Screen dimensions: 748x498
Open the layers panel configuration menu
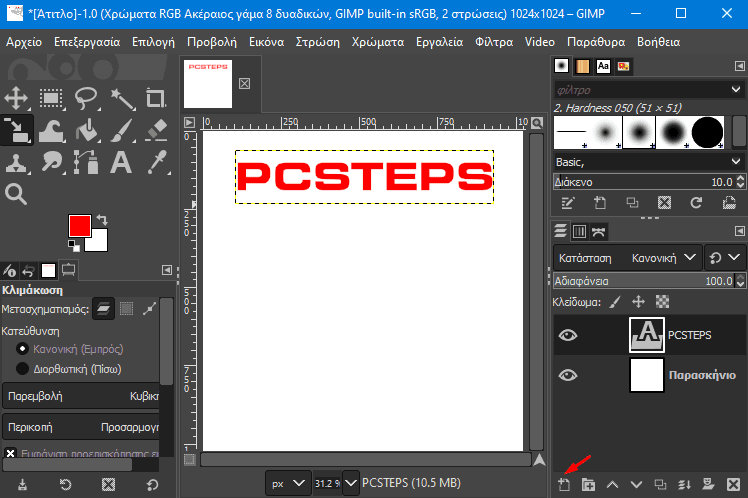(739, 231)
